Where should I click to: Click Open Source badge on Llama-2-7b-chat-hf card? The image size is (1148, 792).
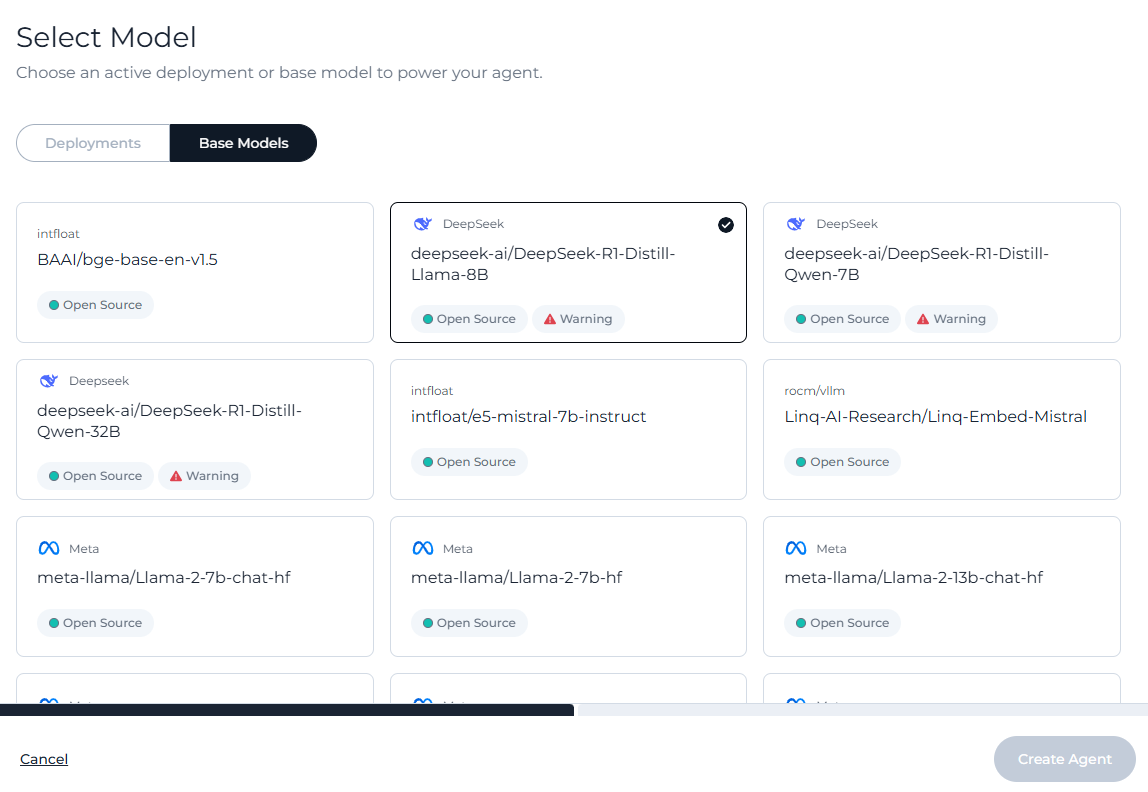95,623
